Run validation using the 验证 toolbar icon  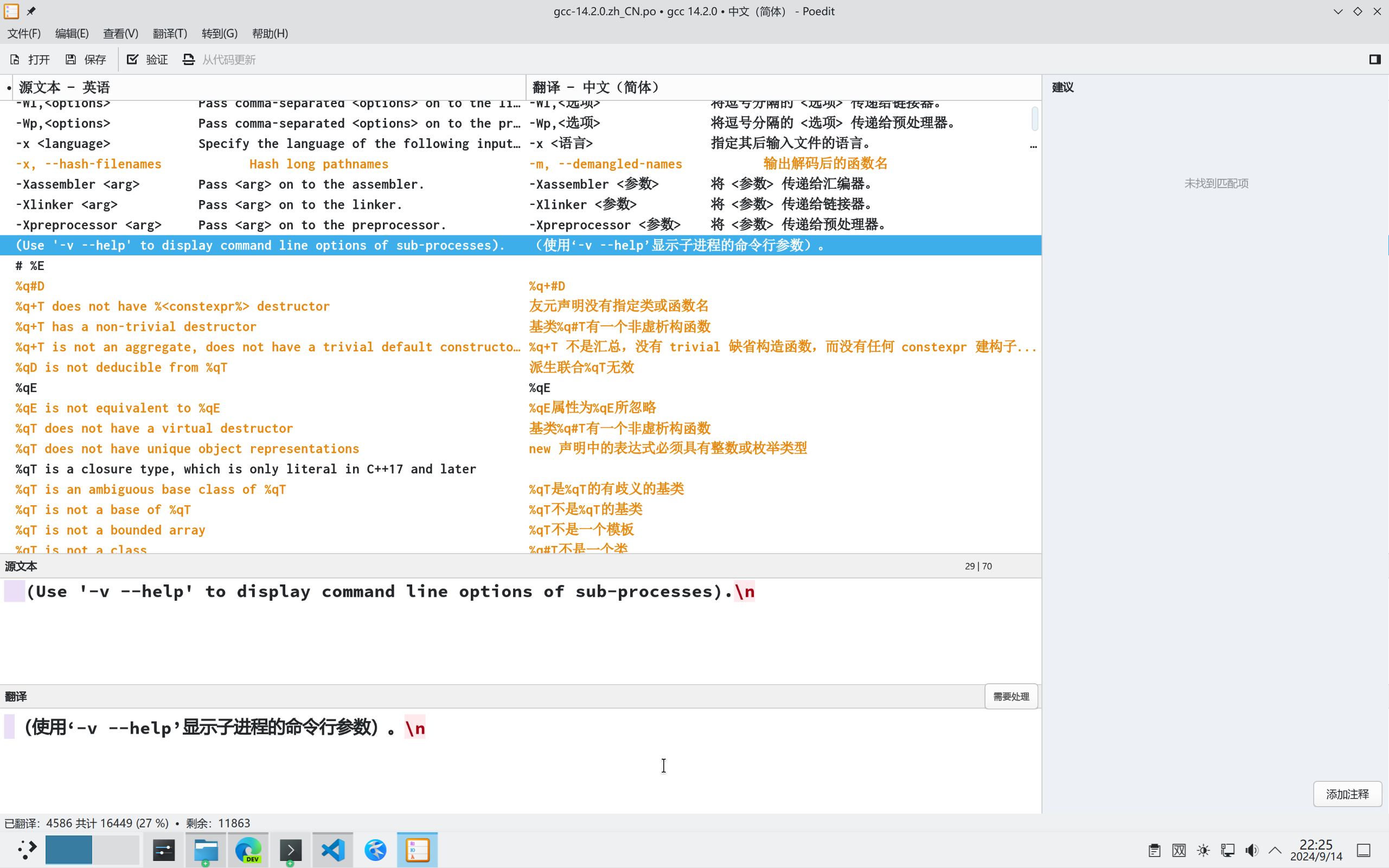click(147, 59)
